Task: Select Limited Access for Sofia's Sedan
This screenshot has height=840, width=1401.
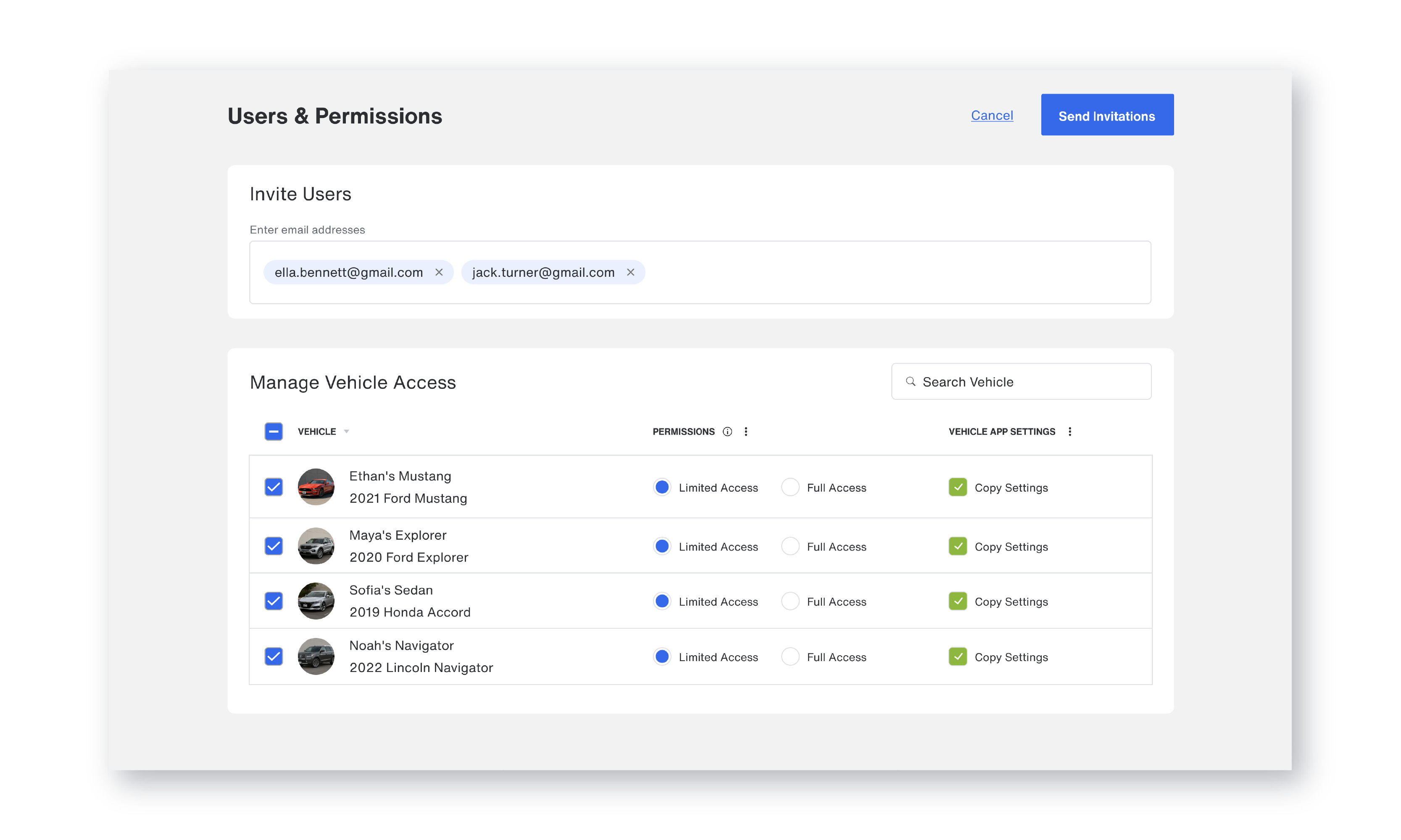Action: tap(662, 601)
